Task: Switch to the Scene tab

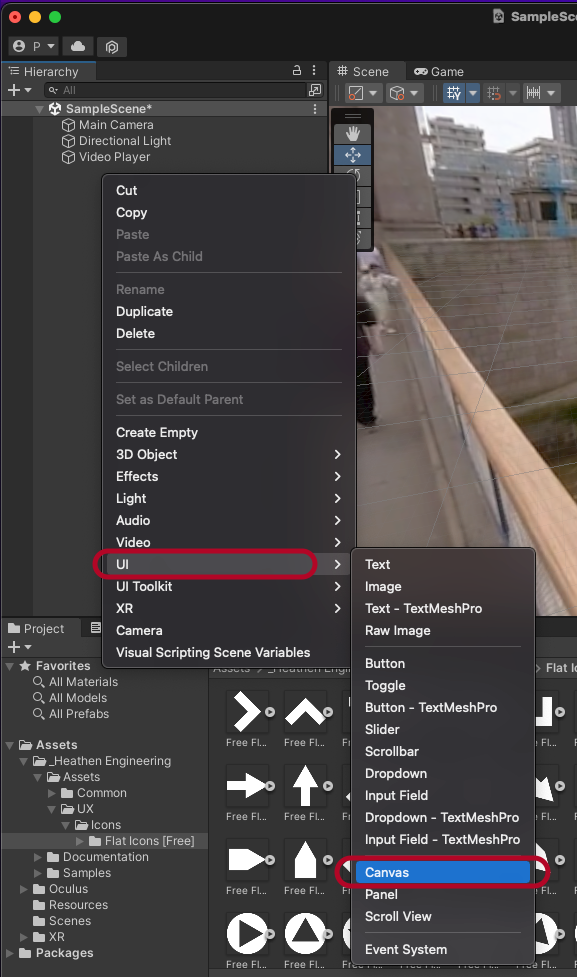Action: click(363, 72)
